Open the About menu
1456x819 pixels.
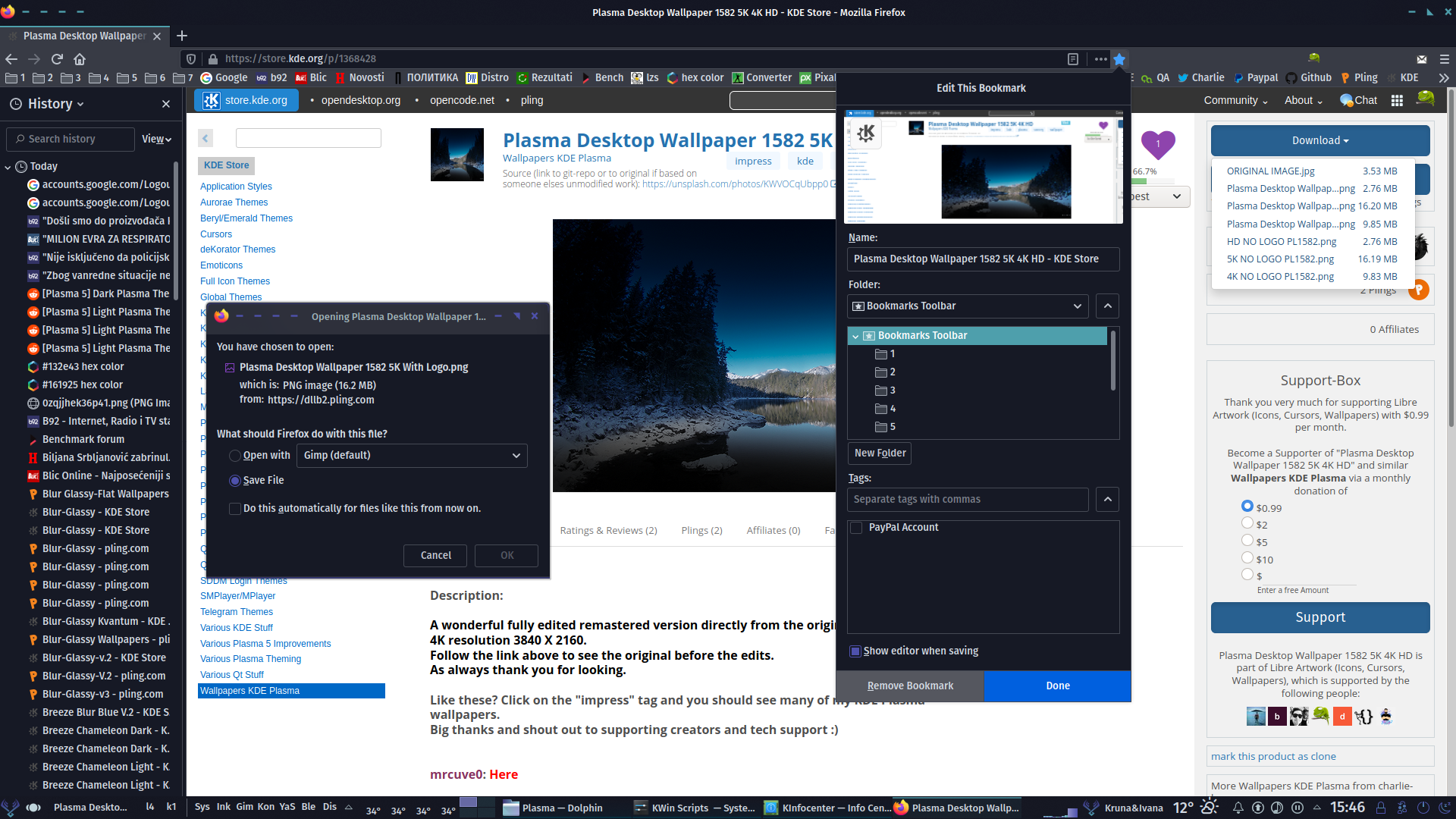1304,100
